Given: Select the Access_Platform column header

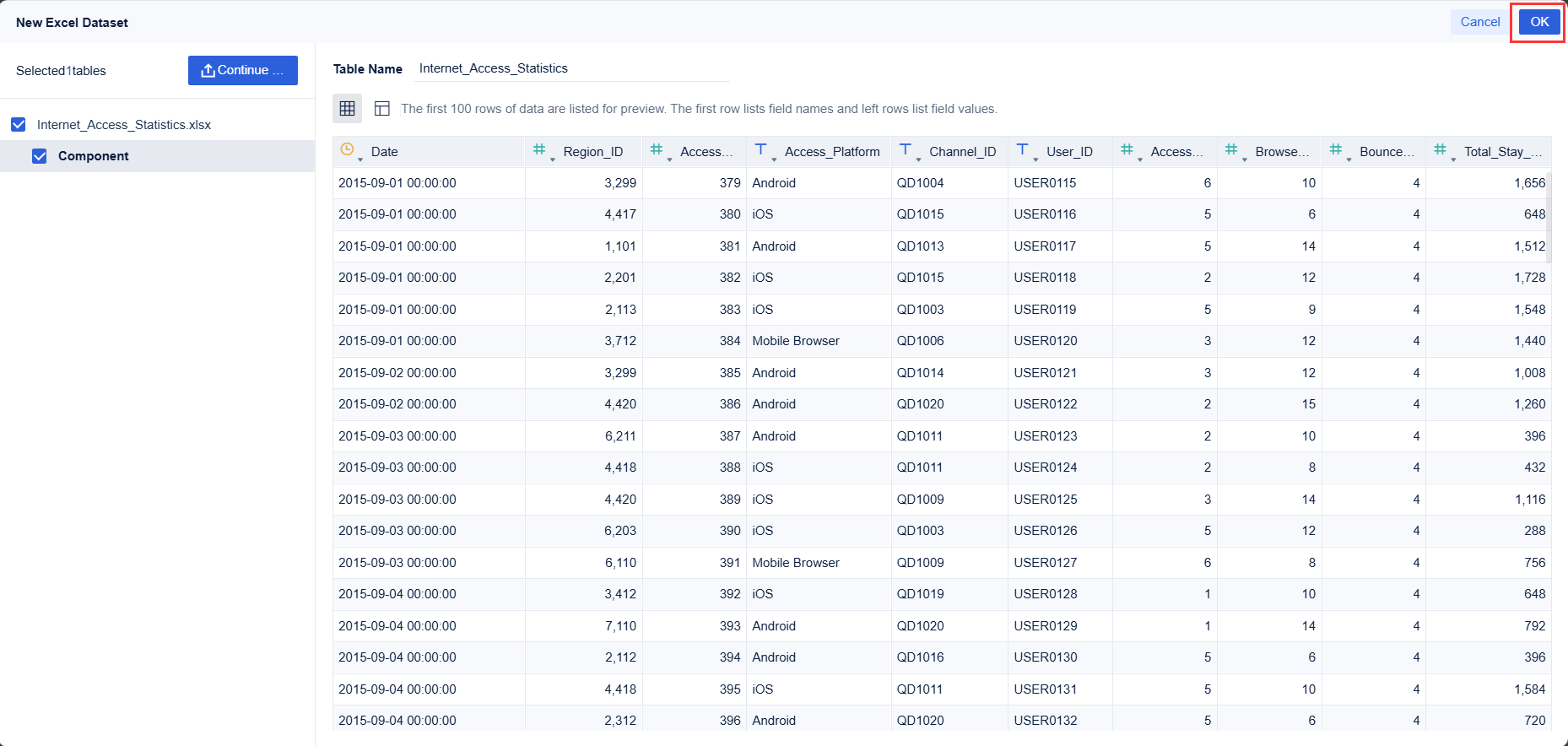Looking at the screenshot, I should [831, 152].
